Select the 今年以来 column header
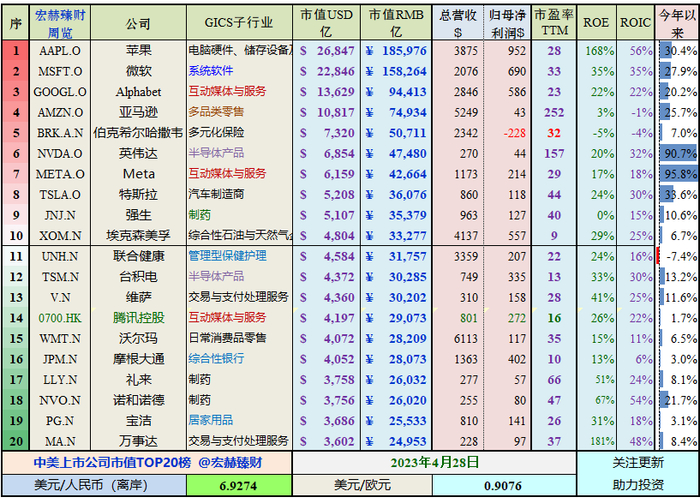Screen dimensions: 700x498 click(677, 23)
